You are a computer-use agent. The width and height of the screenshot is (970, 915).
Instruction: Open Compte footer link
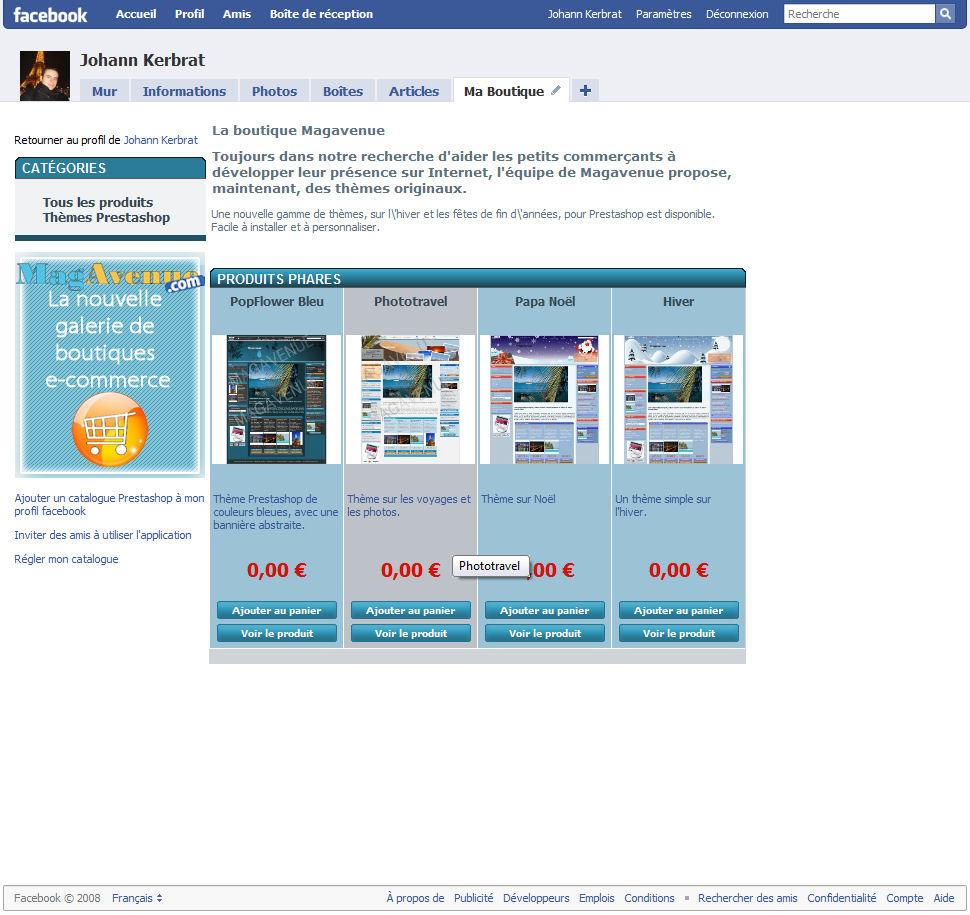pos(904,898)
